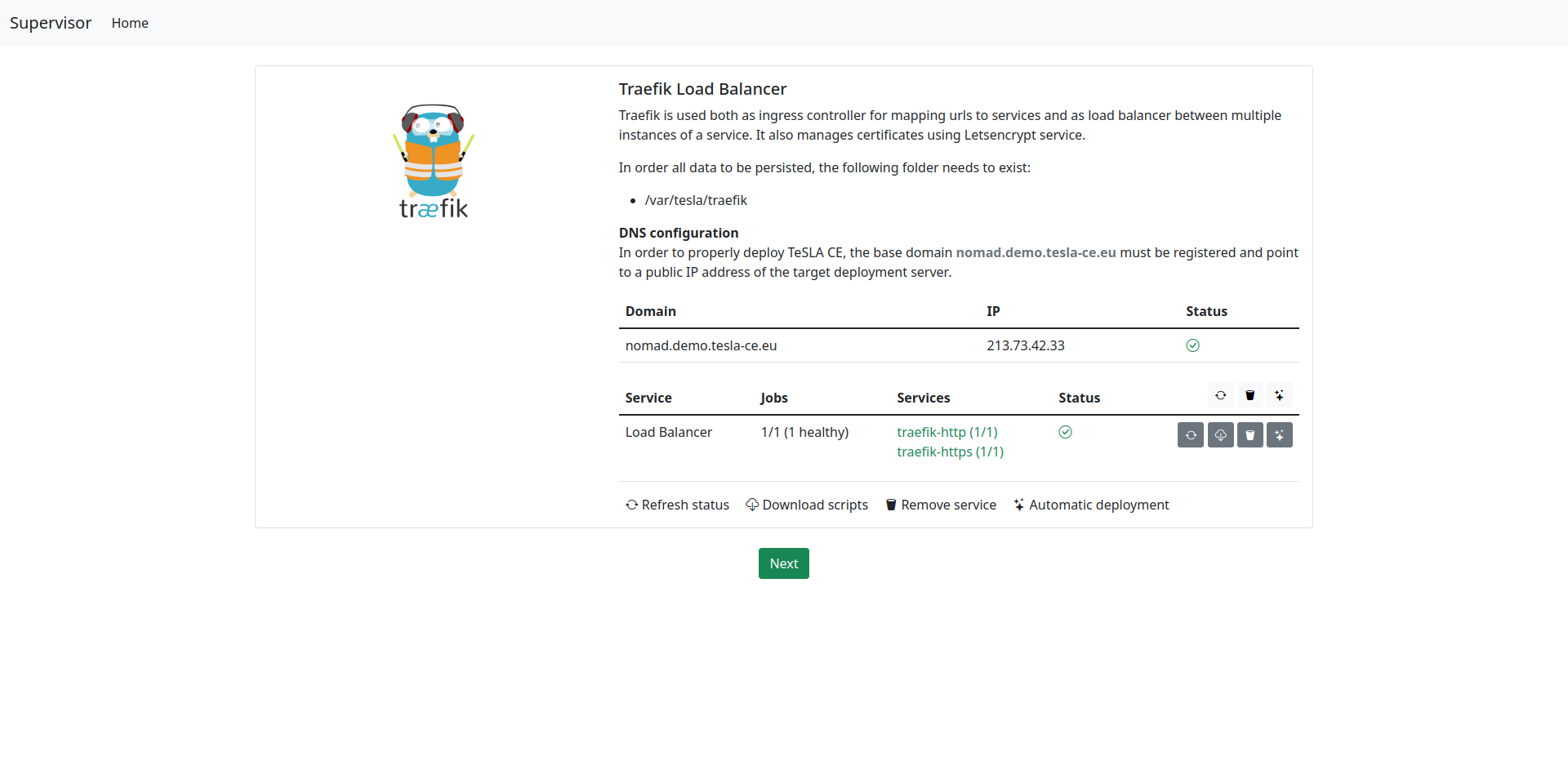Refresh status using the Load Balancer row button
The height and width of the screenshot is (779, 1568).
pos(1191,435)
